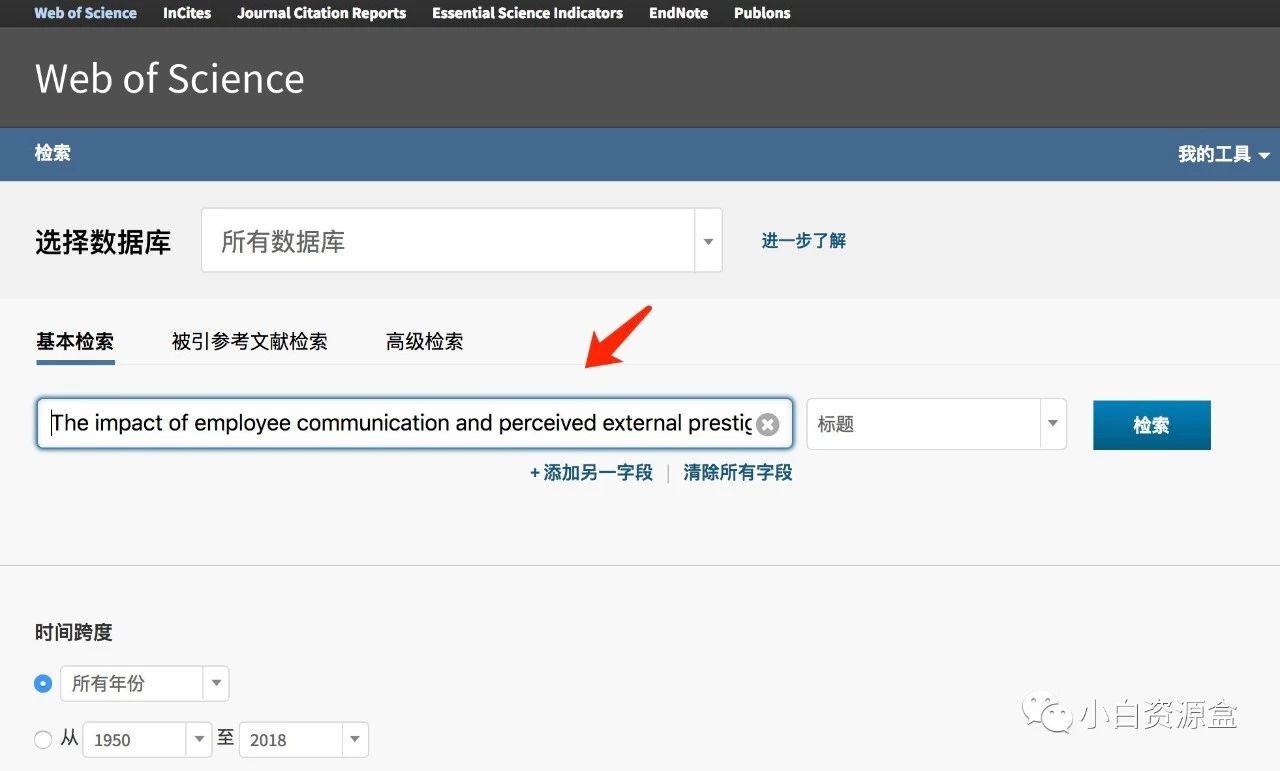Click the database selector dropdown arrow
The image size is (1280, 771).
(x=708, y=241)
